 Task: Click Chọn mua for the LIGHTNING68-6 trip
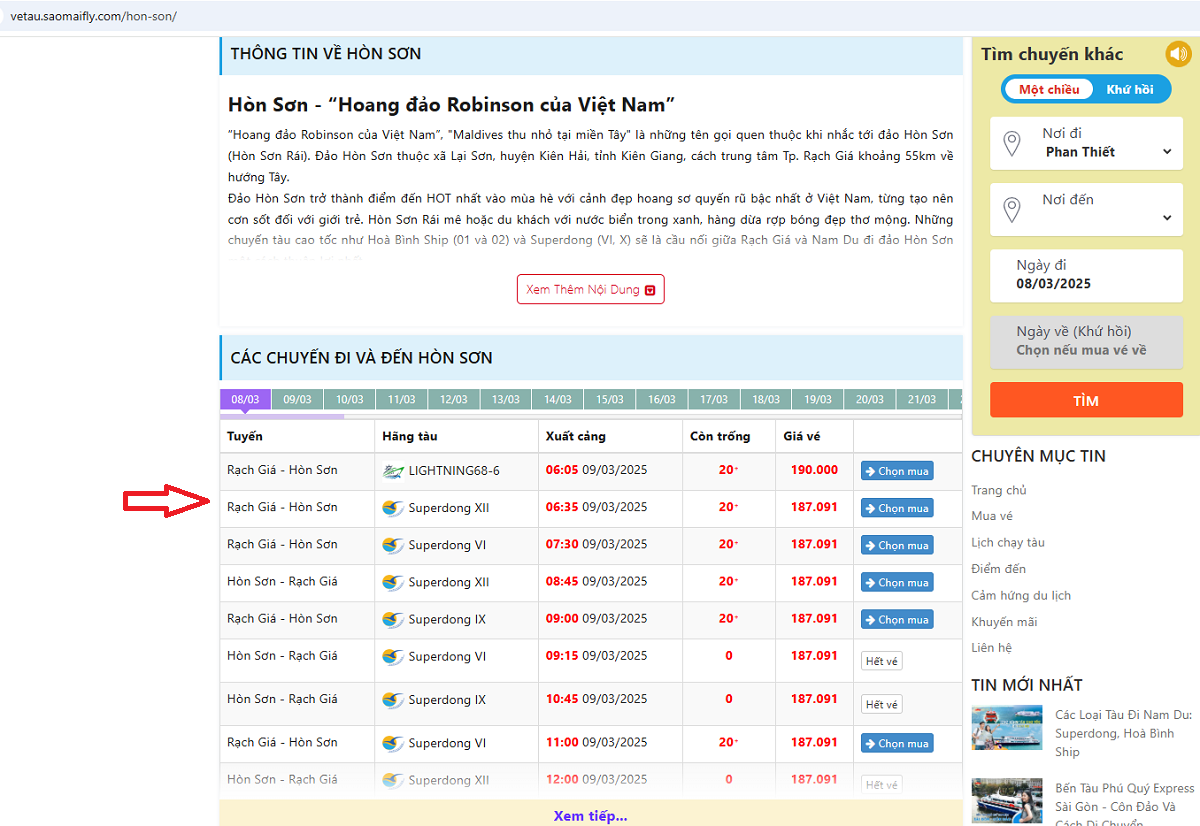pyautogui.click(x=897, y=471)
